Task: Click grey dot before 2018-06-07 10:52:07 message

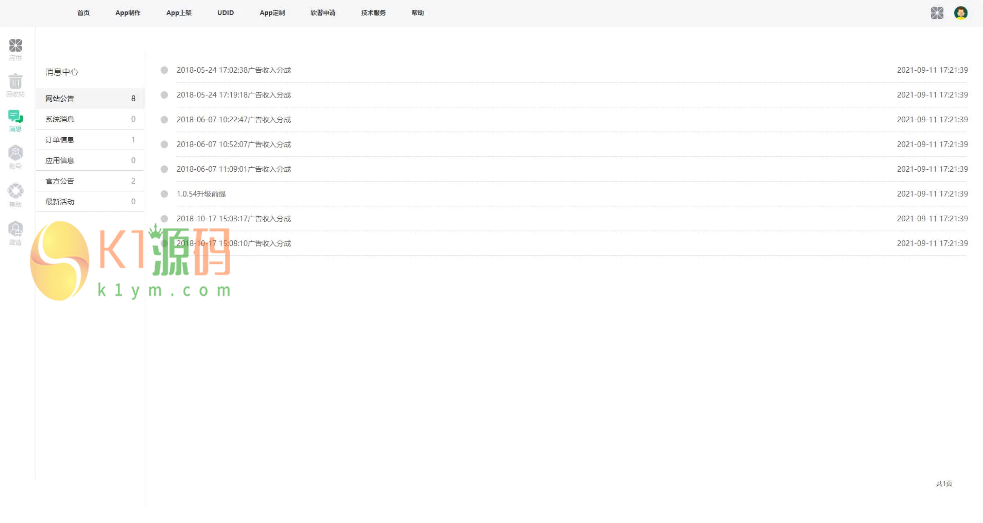Action: [x=164, y=144]
